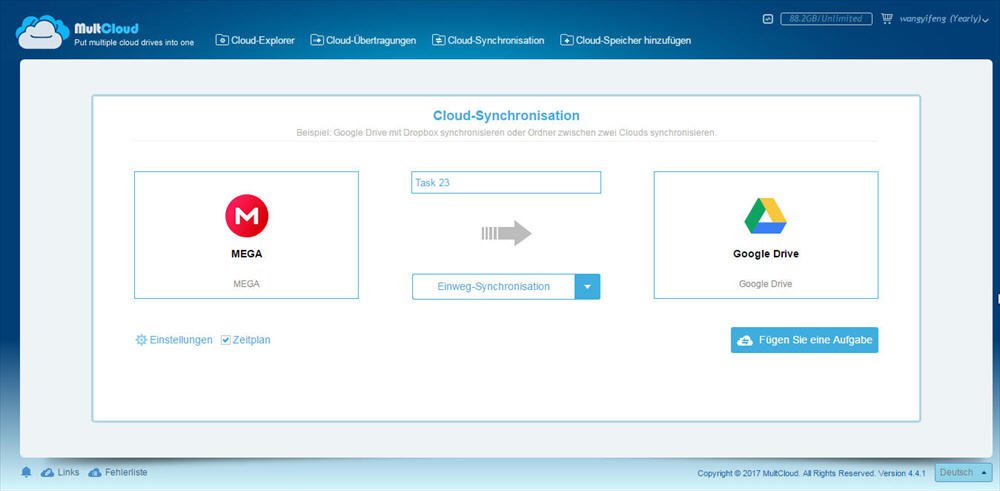Open the Deutsch language selector
The image size is (1000, 491).
pyautogui.click(x=963, y=473)
